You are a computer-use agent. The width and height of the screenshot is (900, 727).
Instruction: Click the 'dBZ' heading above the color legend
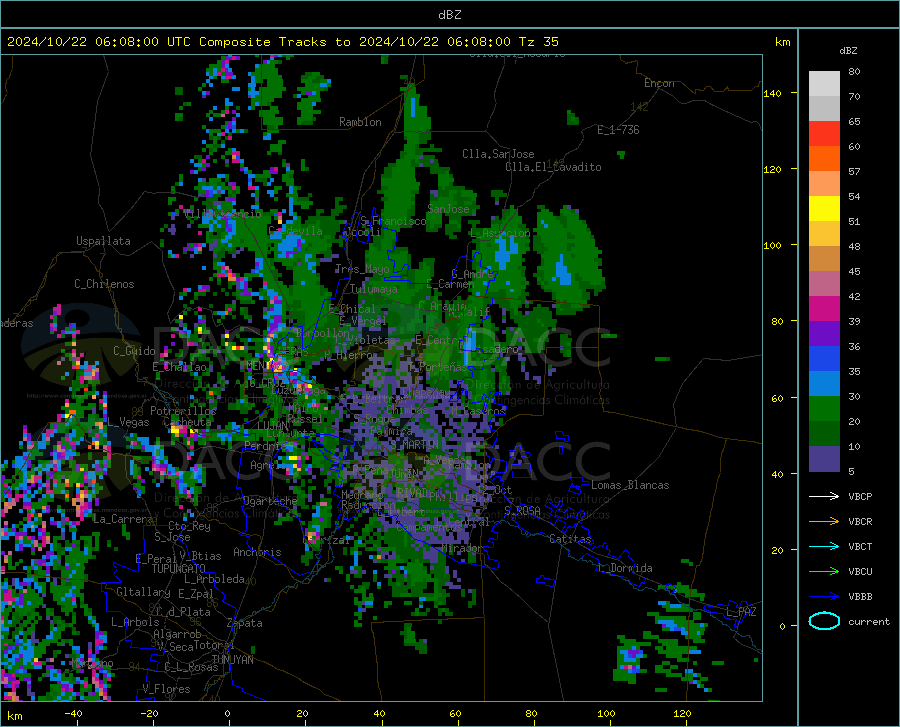[848, 50]
